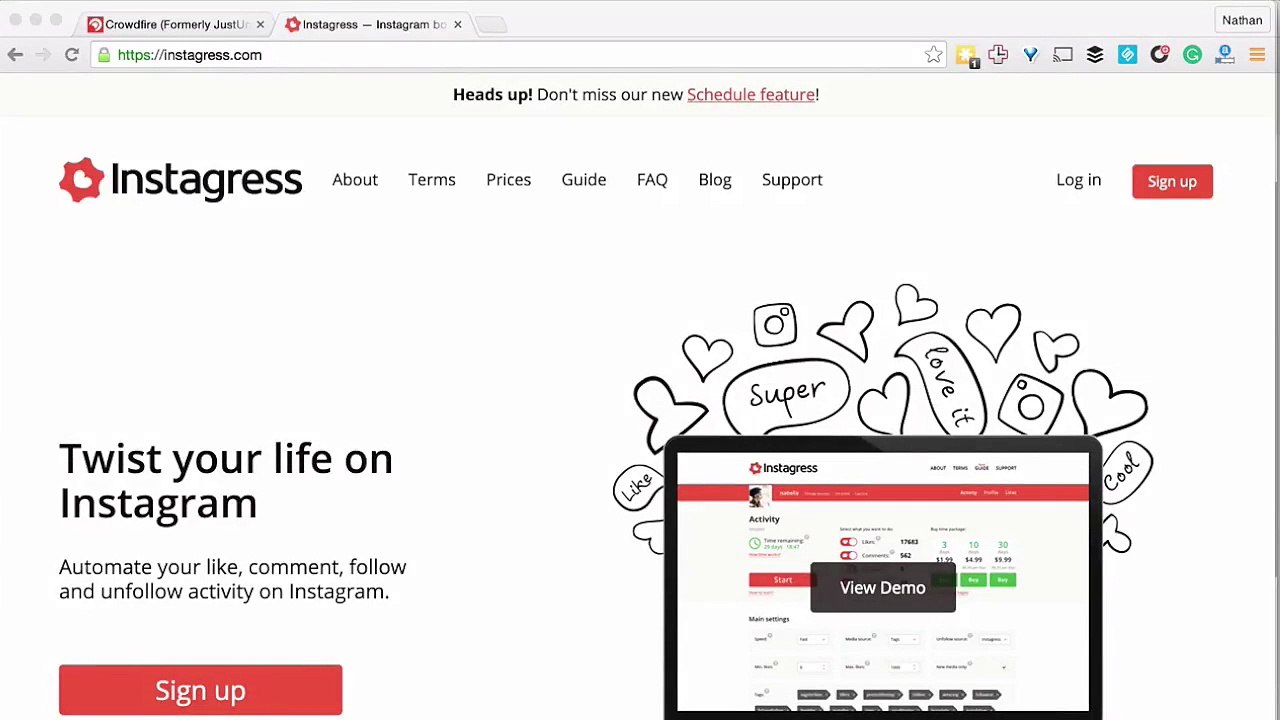Go to the About page
Image resolution: width=1280 pixels, height=720 pixels.
click(355, 180)
